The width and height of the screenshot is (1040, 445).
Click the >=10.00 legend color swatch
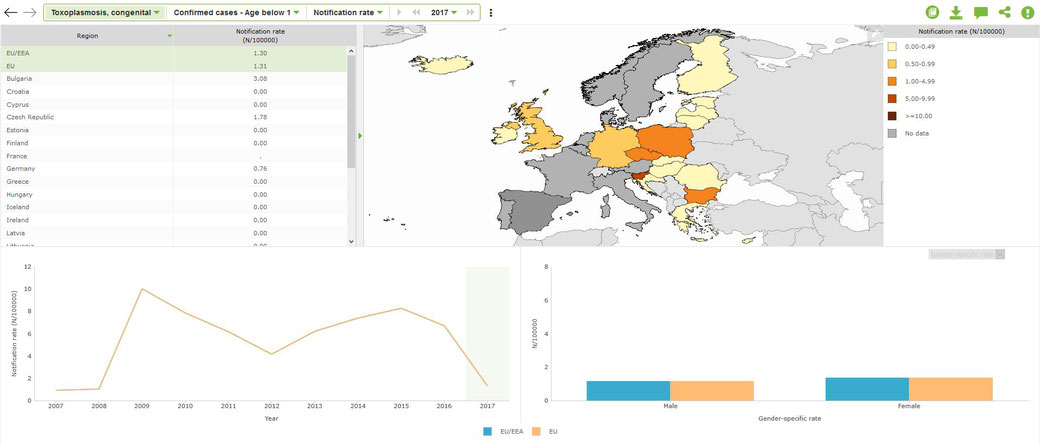click(x=892, y=116)
